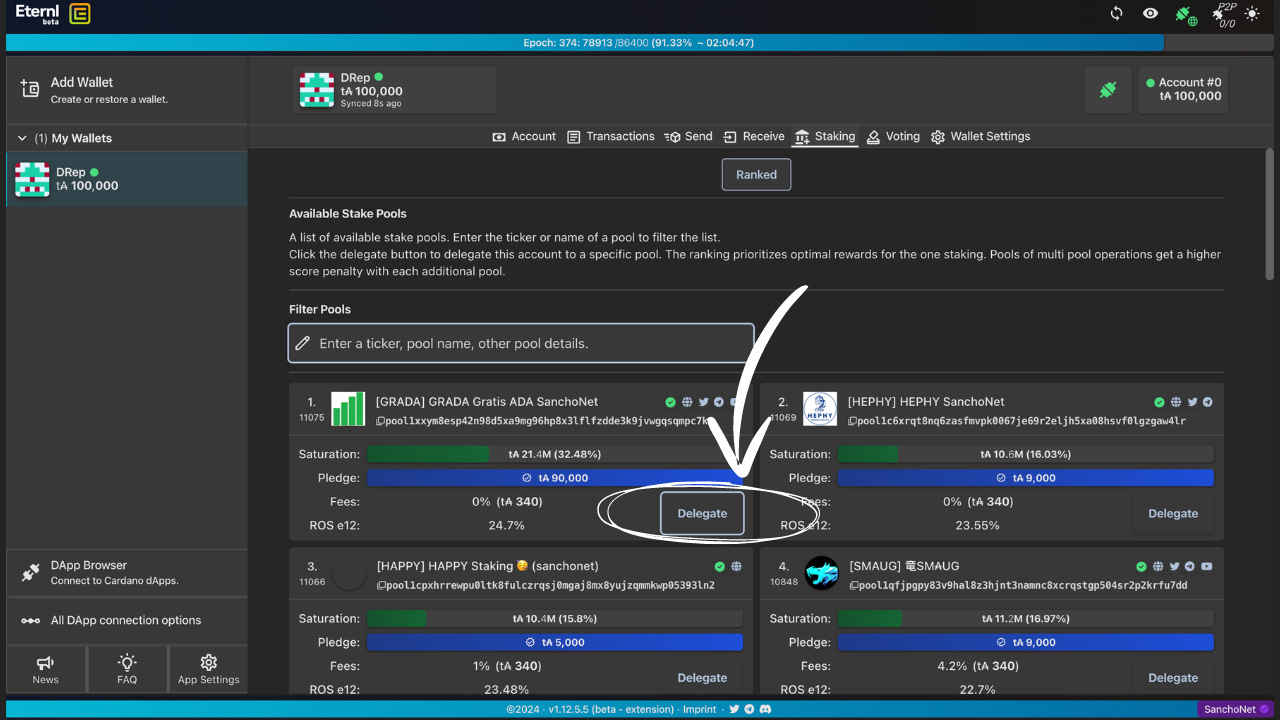1280x720 pixels.
Task: Open the footer Twitter icon
Action: pos(734,709)
